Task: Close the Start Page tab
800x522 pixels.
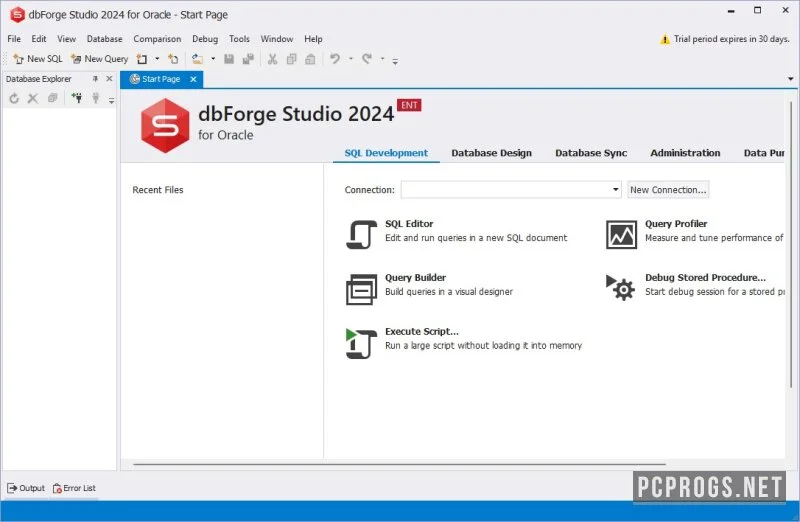Action: coord(193,79)
